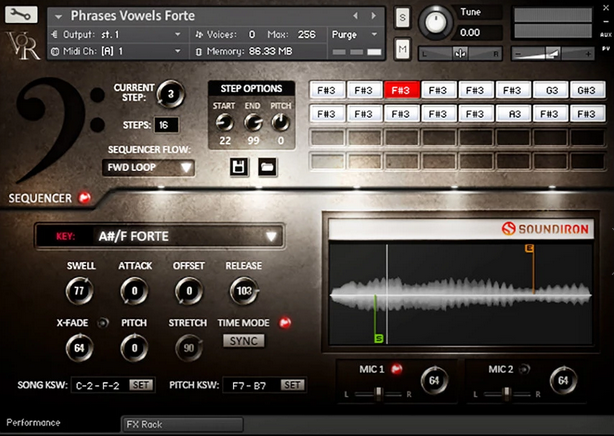Click the green S start marker

tap(379, 338)
